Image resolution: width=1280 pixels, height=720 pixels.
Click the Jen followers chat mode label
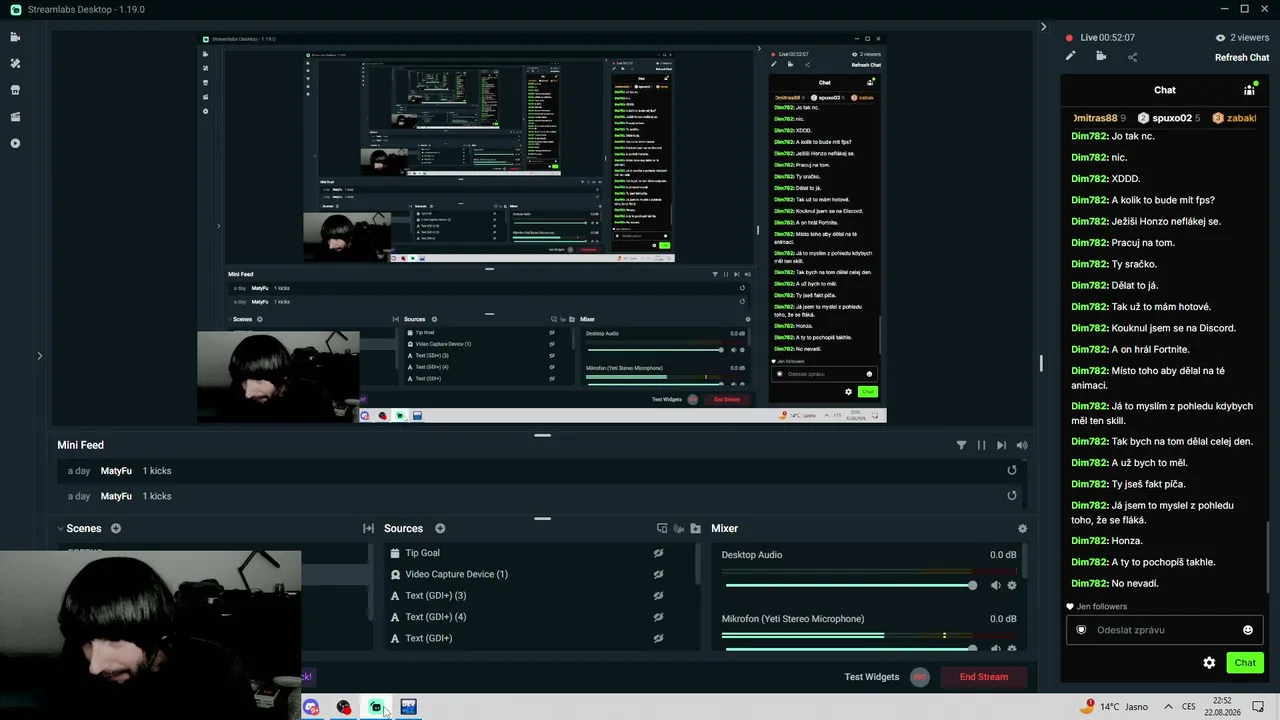pos(1097,607)
